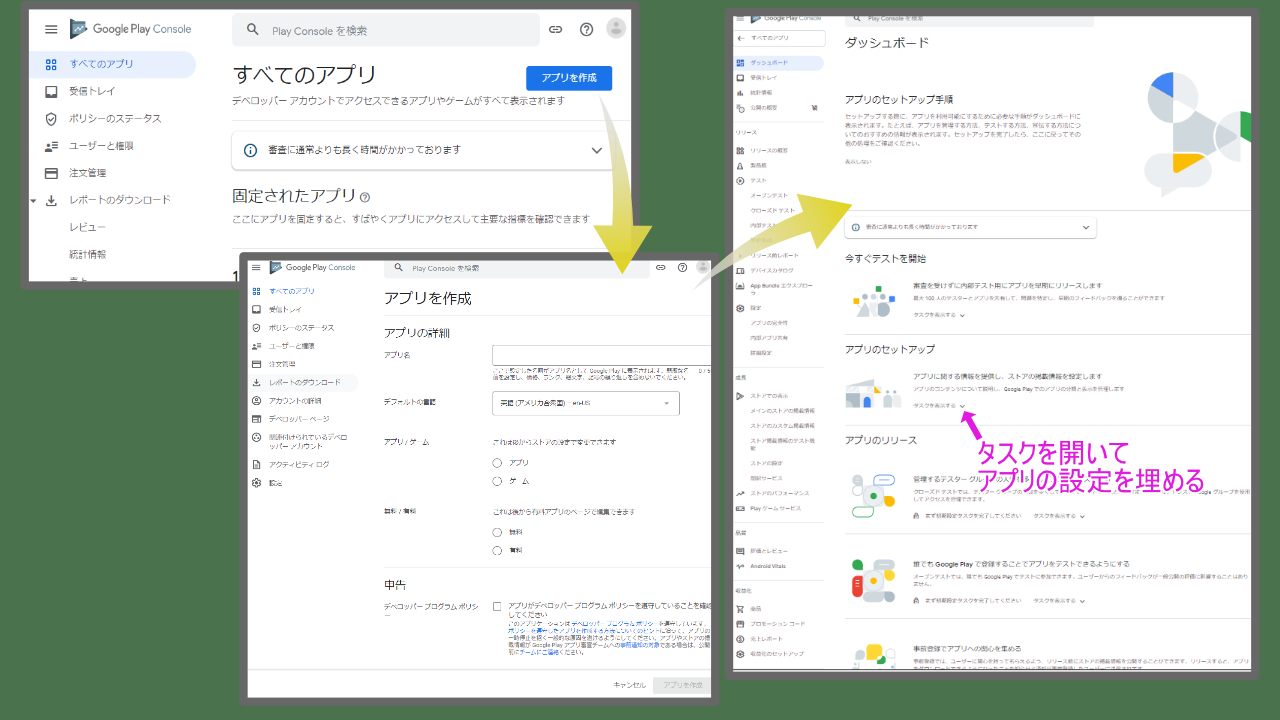
Task: Click すべてのアプリ grid icon in top-left window sidebar
Action: coord(51,64)
